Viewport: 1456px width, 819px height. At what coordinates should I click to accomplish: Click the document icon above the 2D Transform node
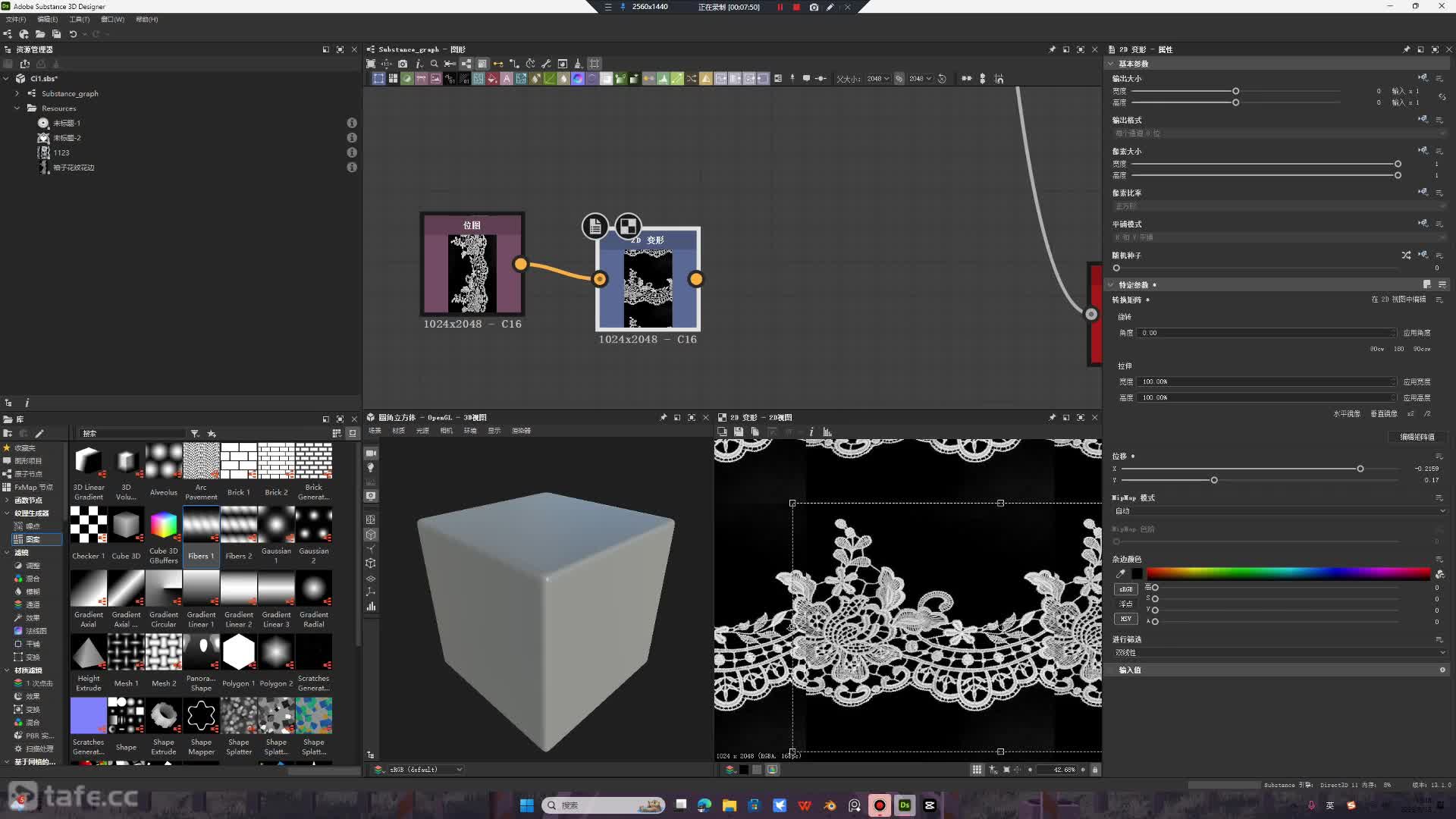coord(595,226)
